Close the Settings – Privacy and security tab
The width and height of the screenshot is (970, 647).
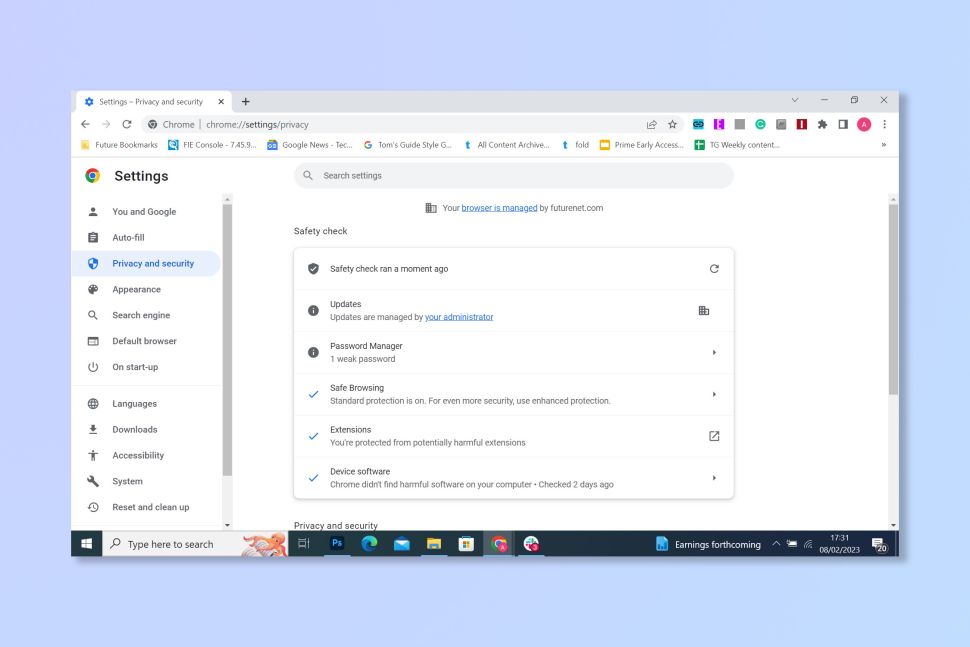click(221, 101)
